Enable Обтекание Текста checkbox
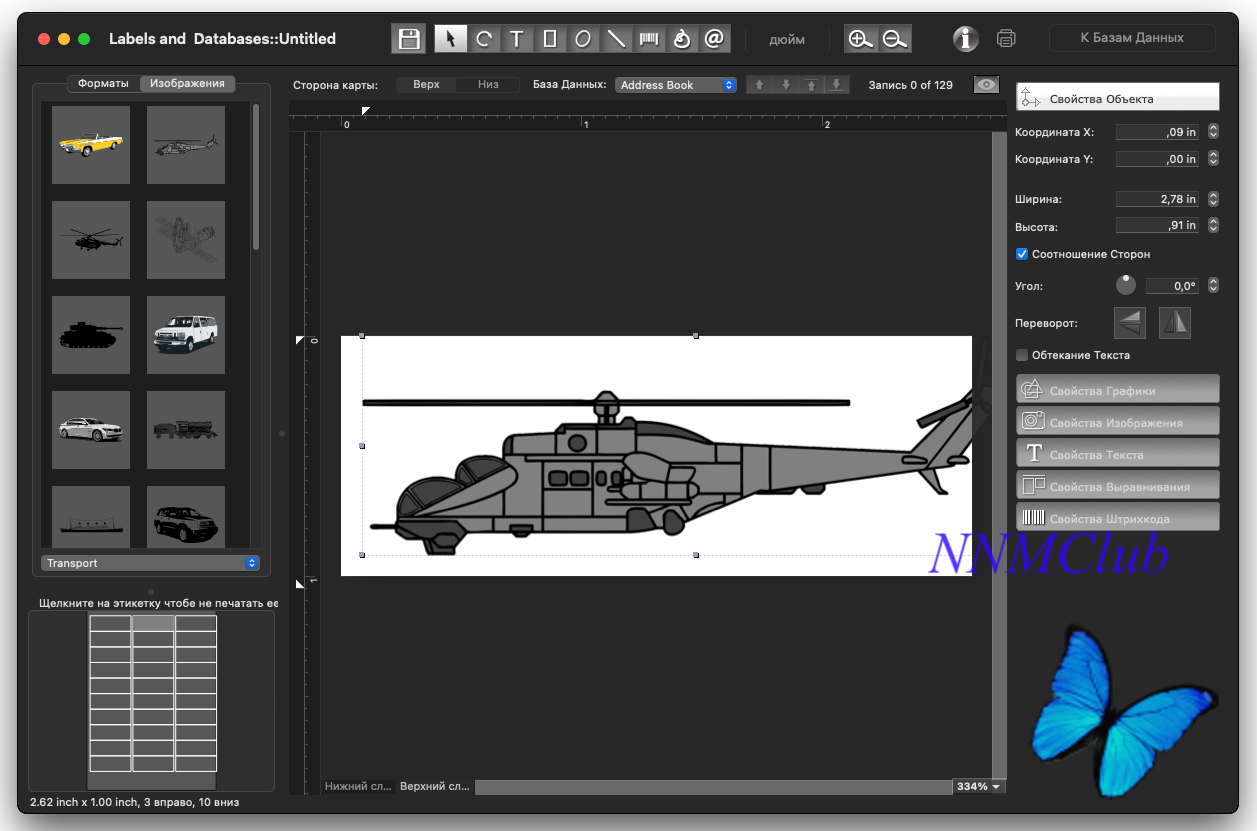The width and height of the screenshot is (1257, 831). point(1022,355)
